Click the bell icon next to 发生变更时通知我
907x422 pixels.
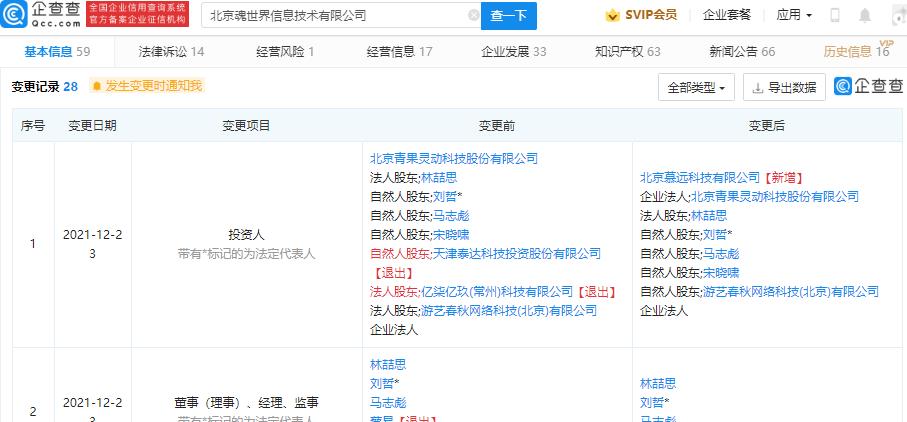pyautogui.click(x=97, y=86)
